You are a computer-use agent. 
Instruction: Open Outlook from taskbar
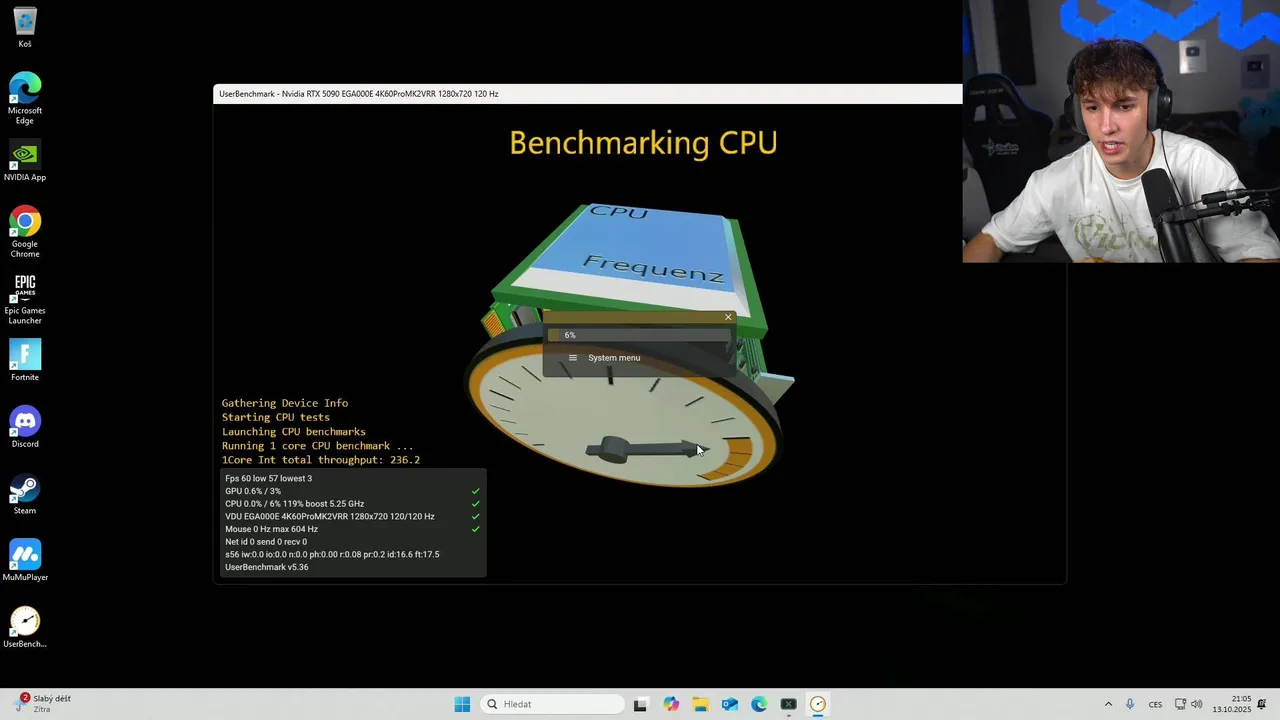coord(730,704)
